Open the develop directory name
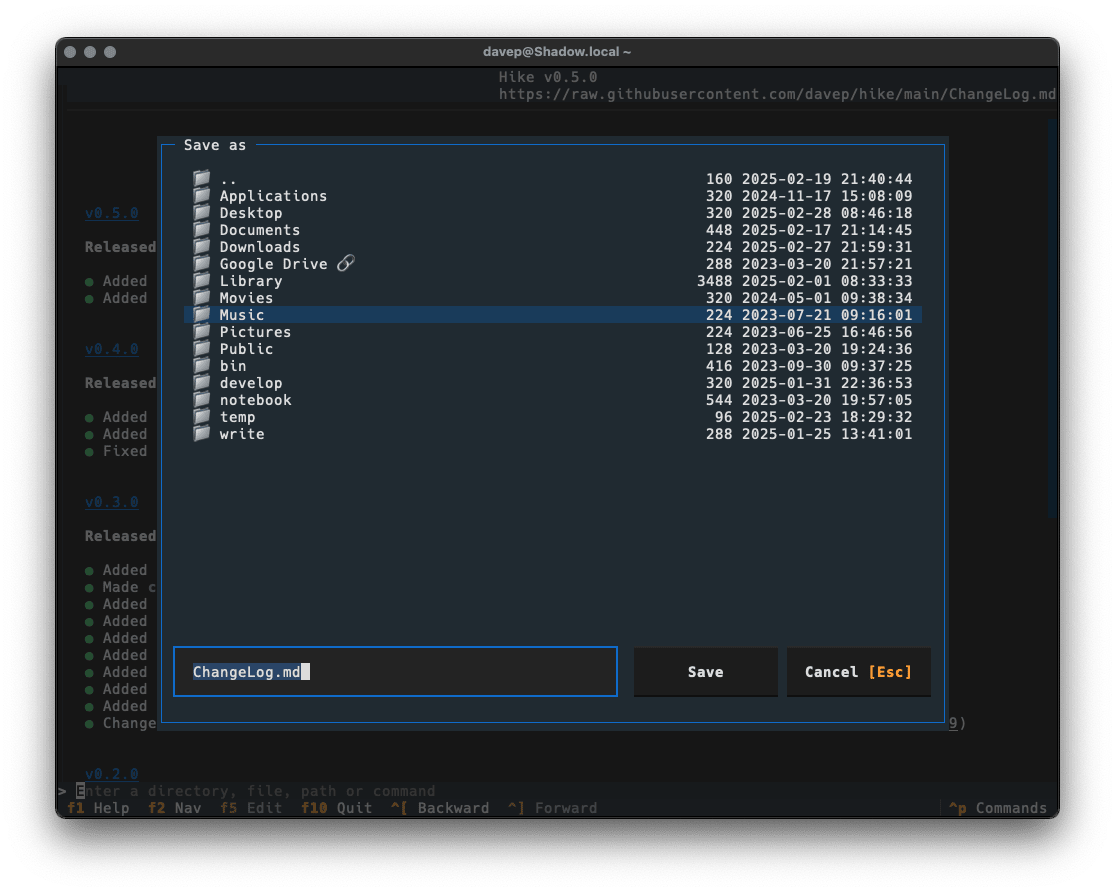1115x892 pixels. click(x=250, y=383)
